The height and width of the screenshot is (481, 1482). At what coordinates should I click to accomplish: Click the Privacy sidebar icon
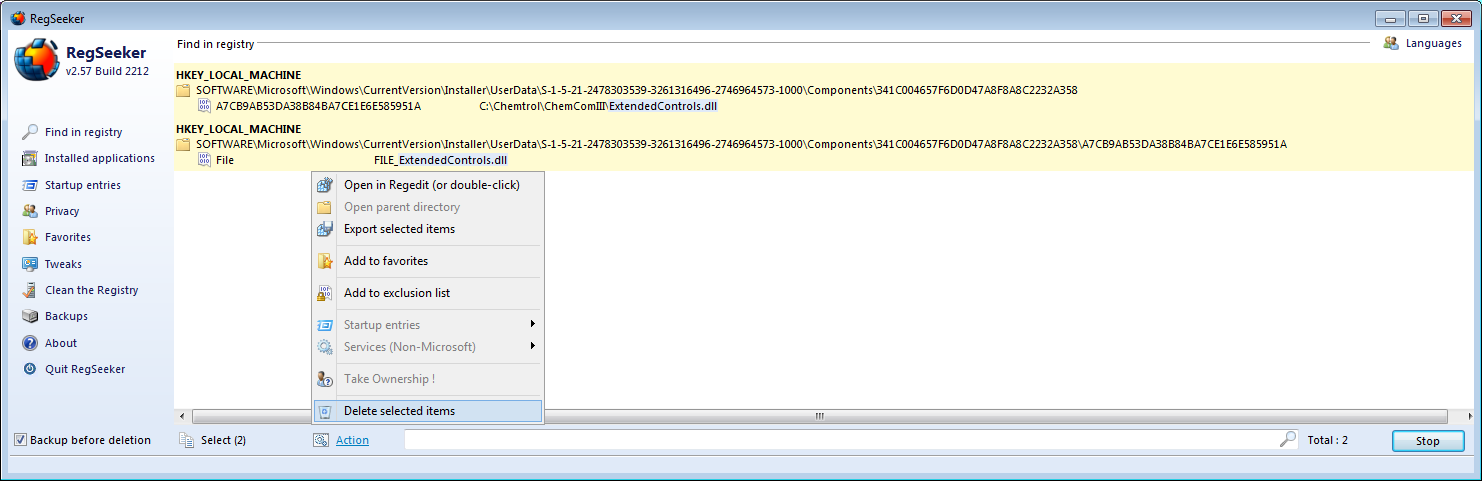[30, 211]
